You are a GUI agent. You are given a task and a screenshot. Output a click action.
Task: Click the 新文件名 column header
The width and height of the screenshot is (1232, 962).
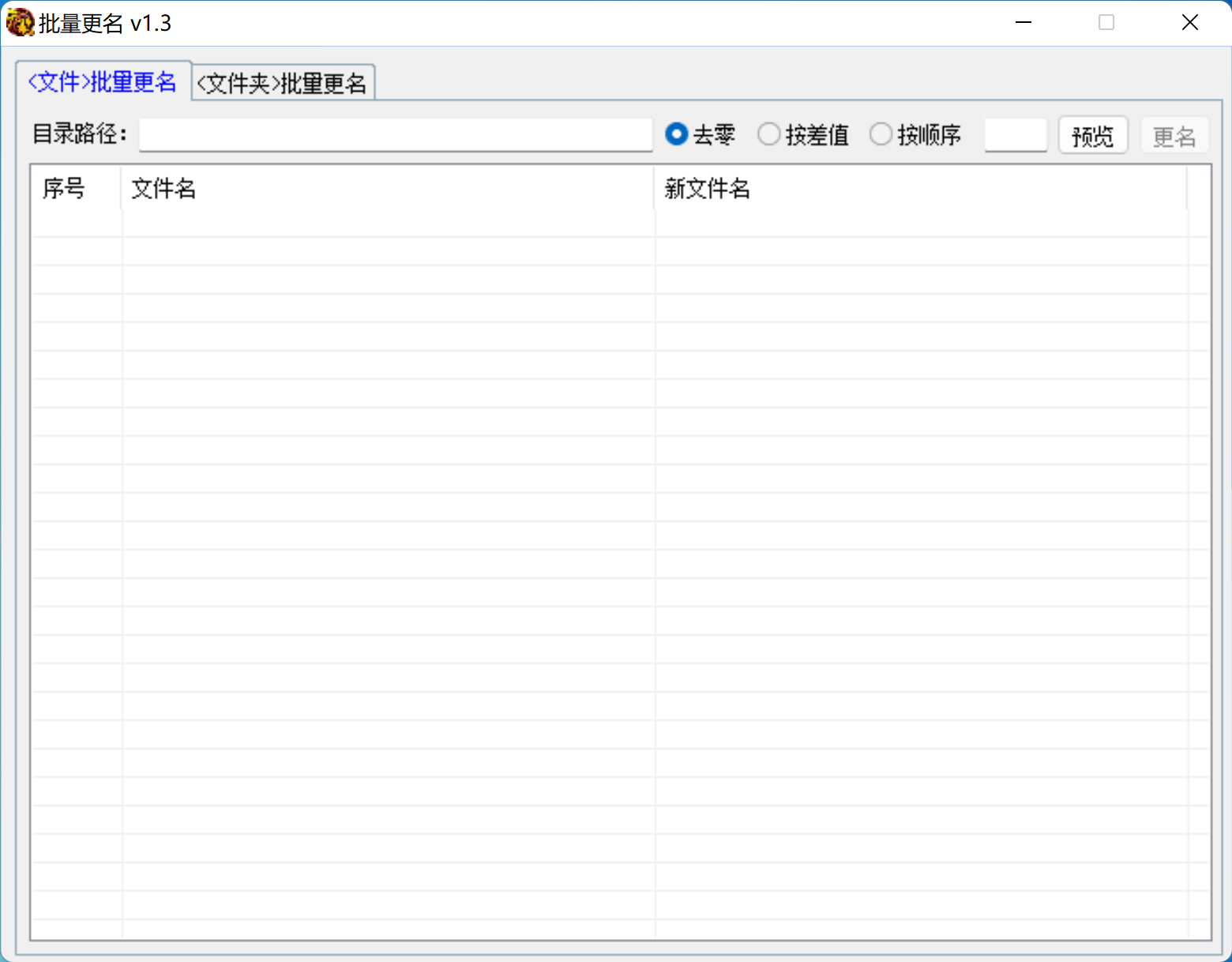coord(920,188)
